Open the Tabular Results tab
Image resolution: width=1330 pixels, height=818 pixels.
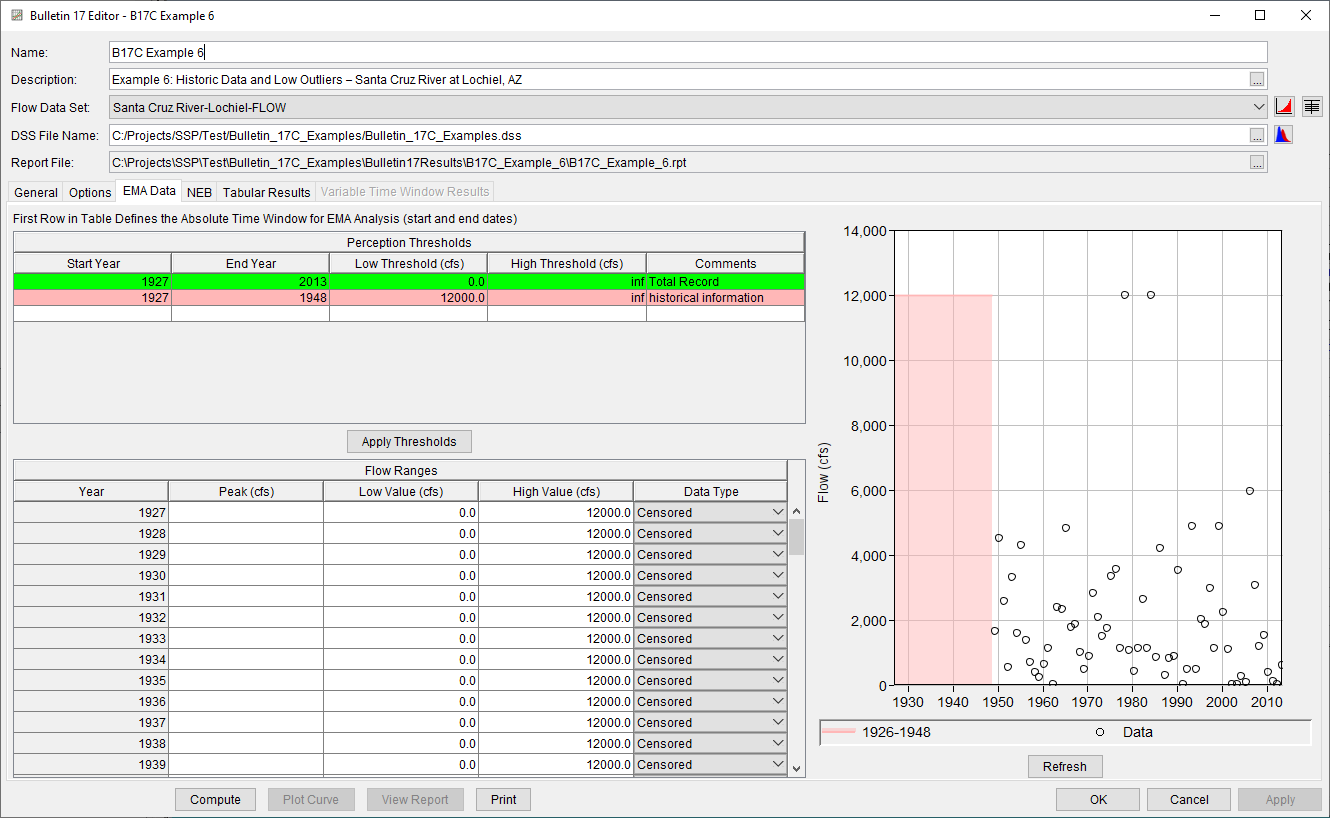point(266,192)
